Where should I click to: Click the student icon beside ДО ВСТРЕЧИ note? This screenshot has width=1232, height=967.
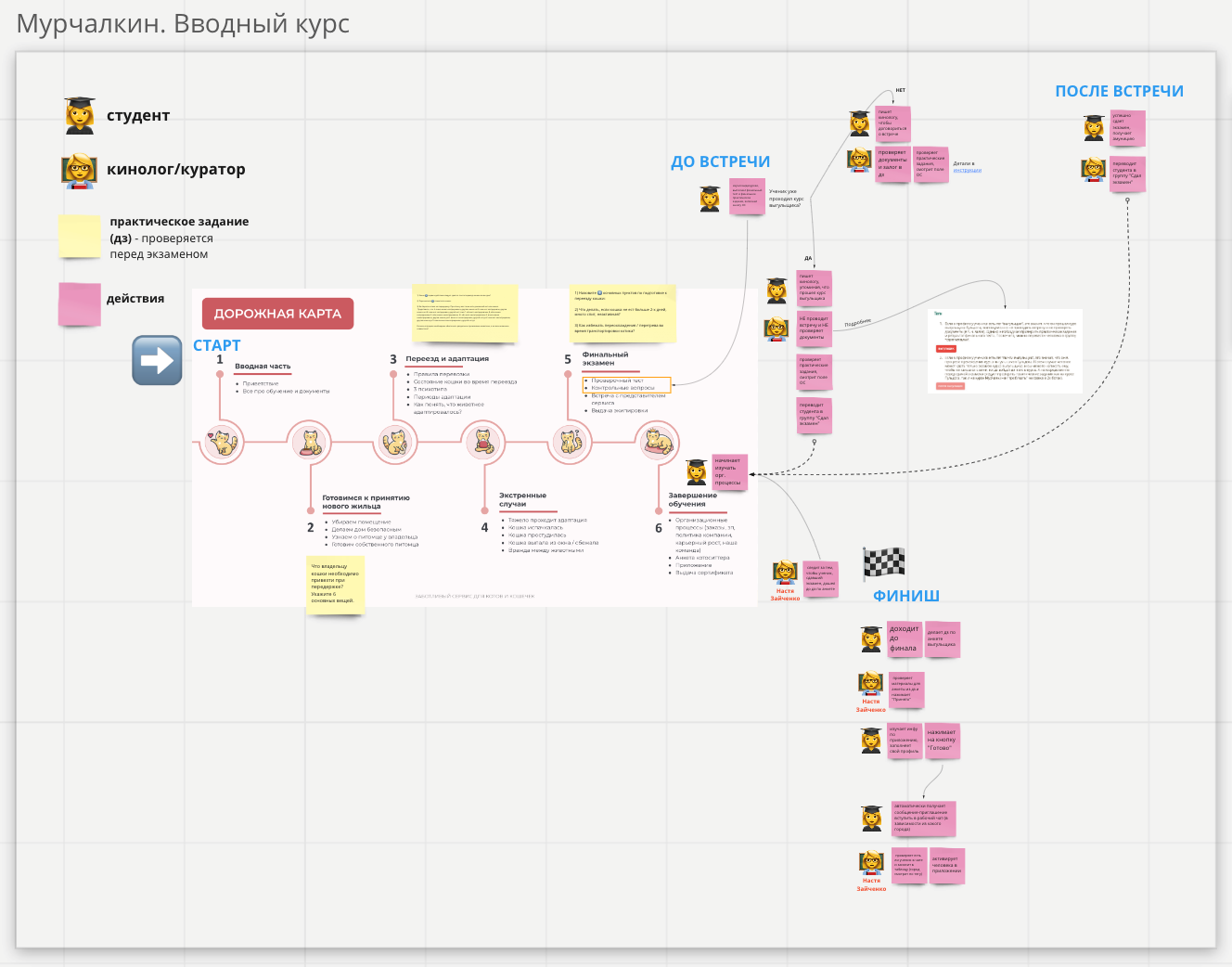710,199
